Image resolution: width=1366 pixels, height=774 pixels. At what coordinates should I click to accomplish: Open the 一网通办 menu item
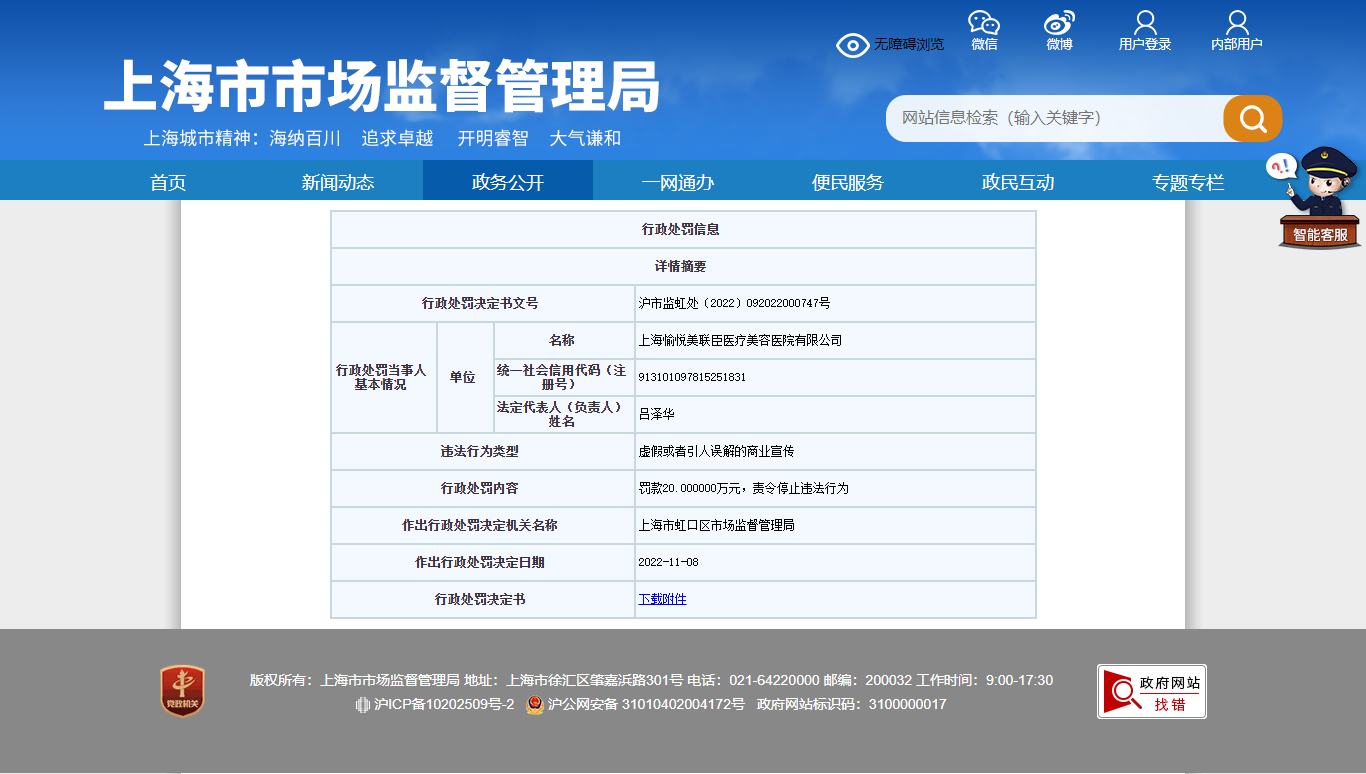(x=678, y=182)
